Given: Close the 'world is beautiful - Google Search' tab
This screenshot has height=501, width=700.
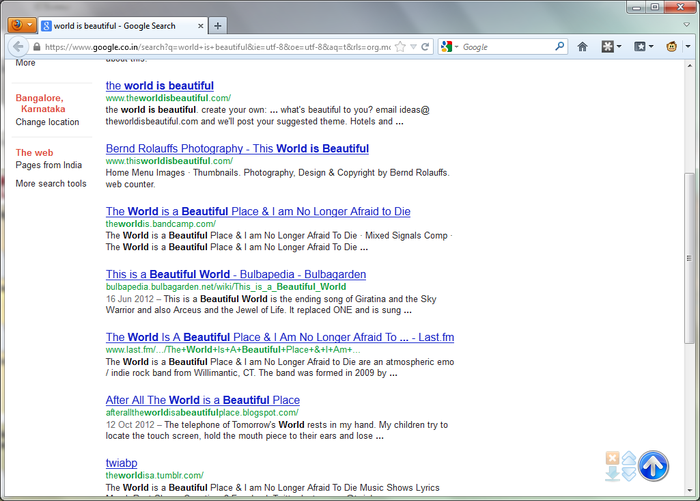Looking at the screenshot, I should (x=201, y=26).
